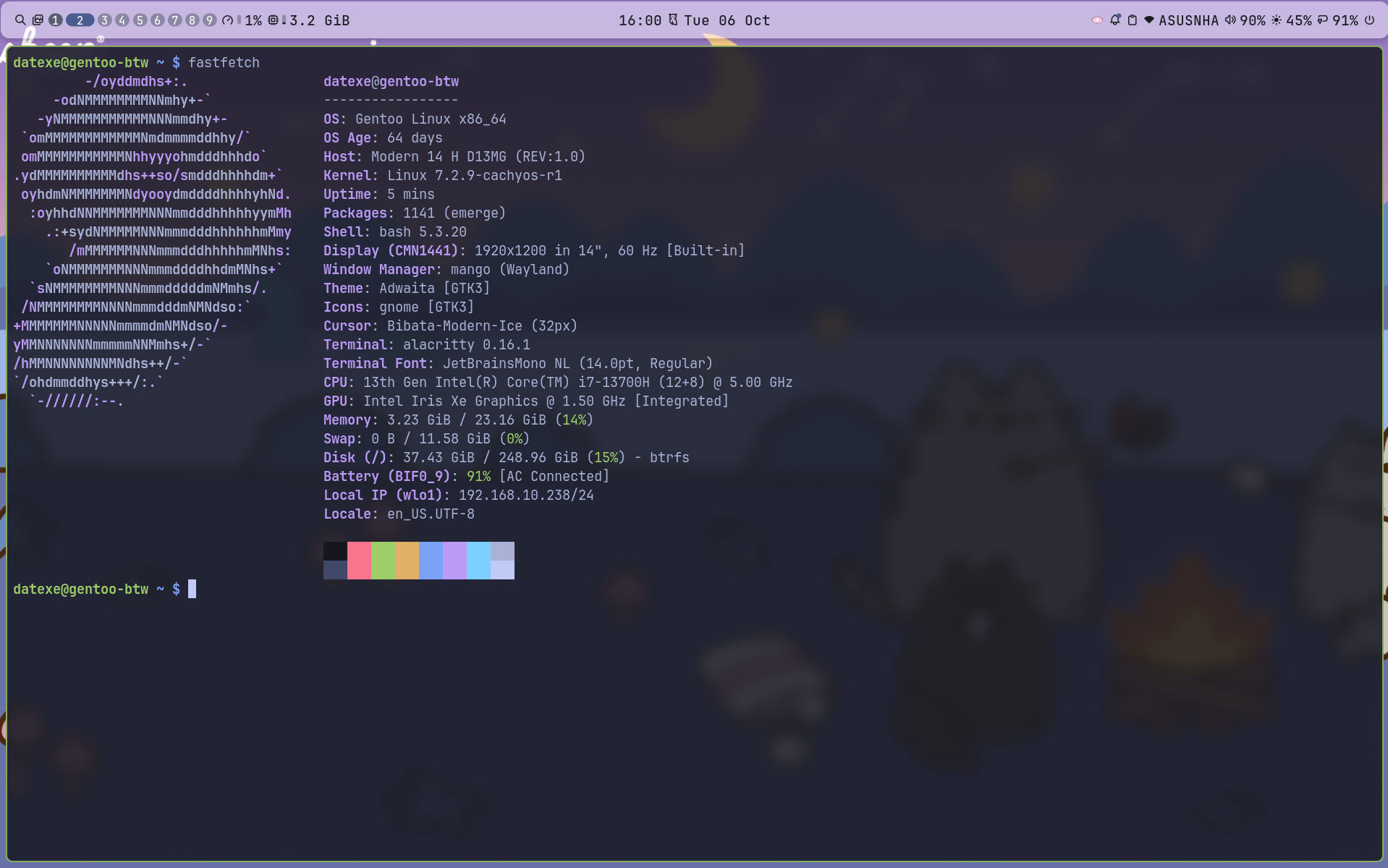The height and width of the screenshot is (868, 1388).
Task: Switch to workspace 3
Action: point(105,20)
